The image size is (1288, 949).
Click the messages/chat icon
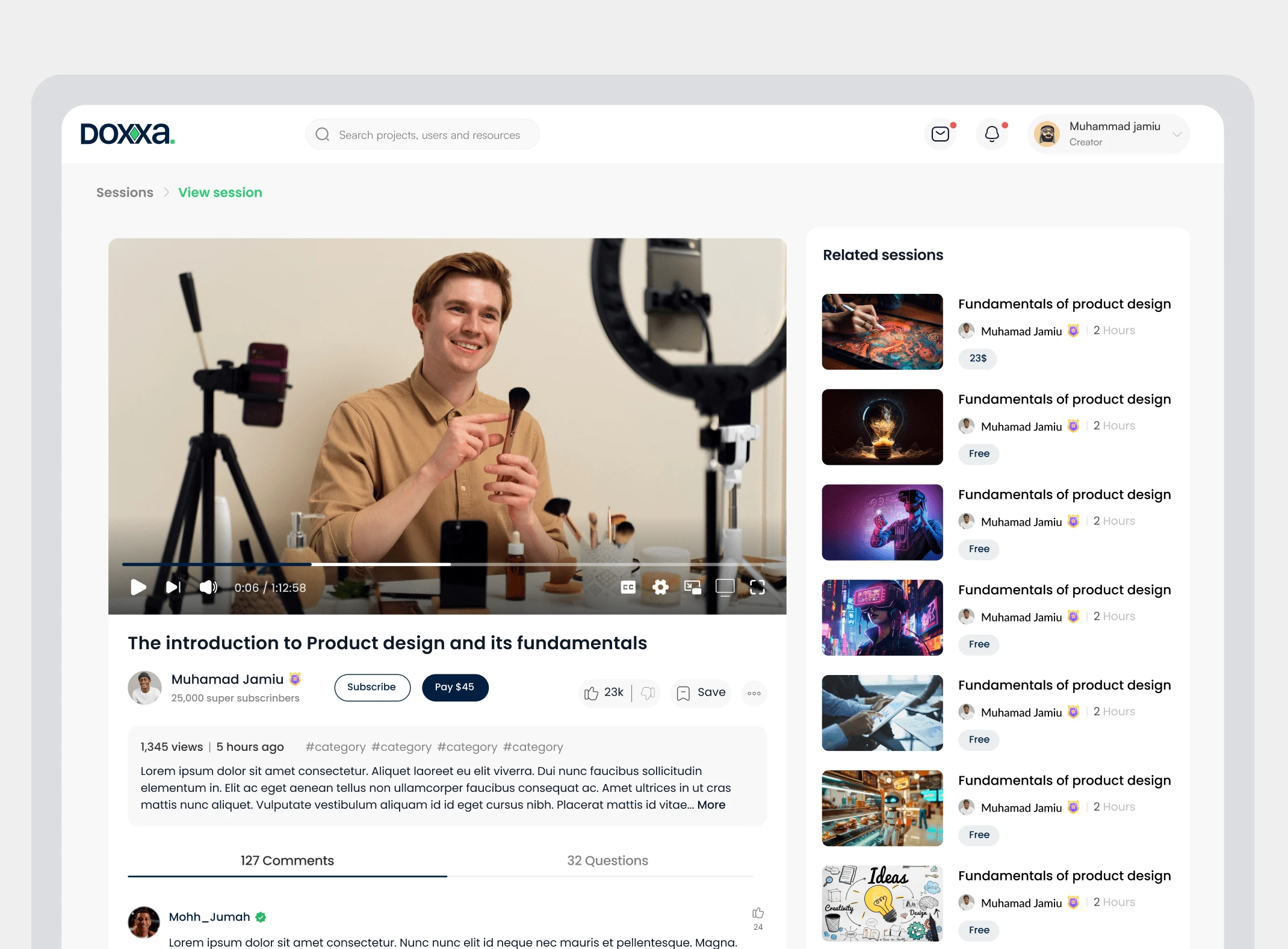tap(941, 134)
